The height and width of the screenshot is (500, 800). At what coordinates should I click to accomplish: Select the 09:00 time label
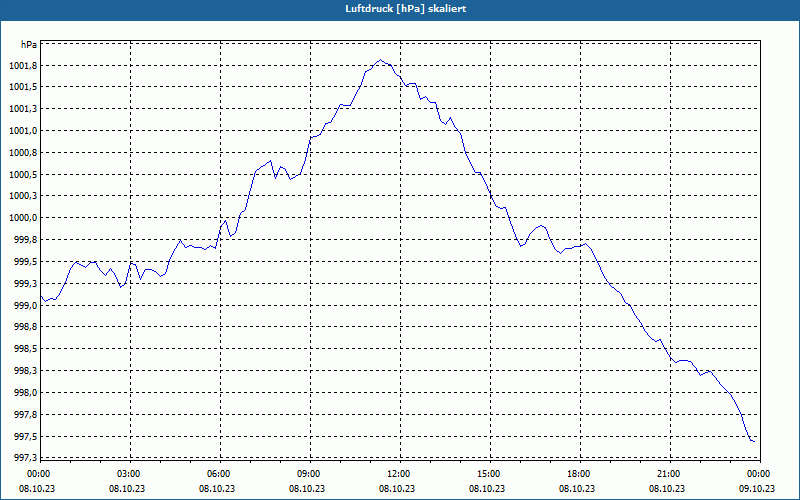[x=309, y=474]
